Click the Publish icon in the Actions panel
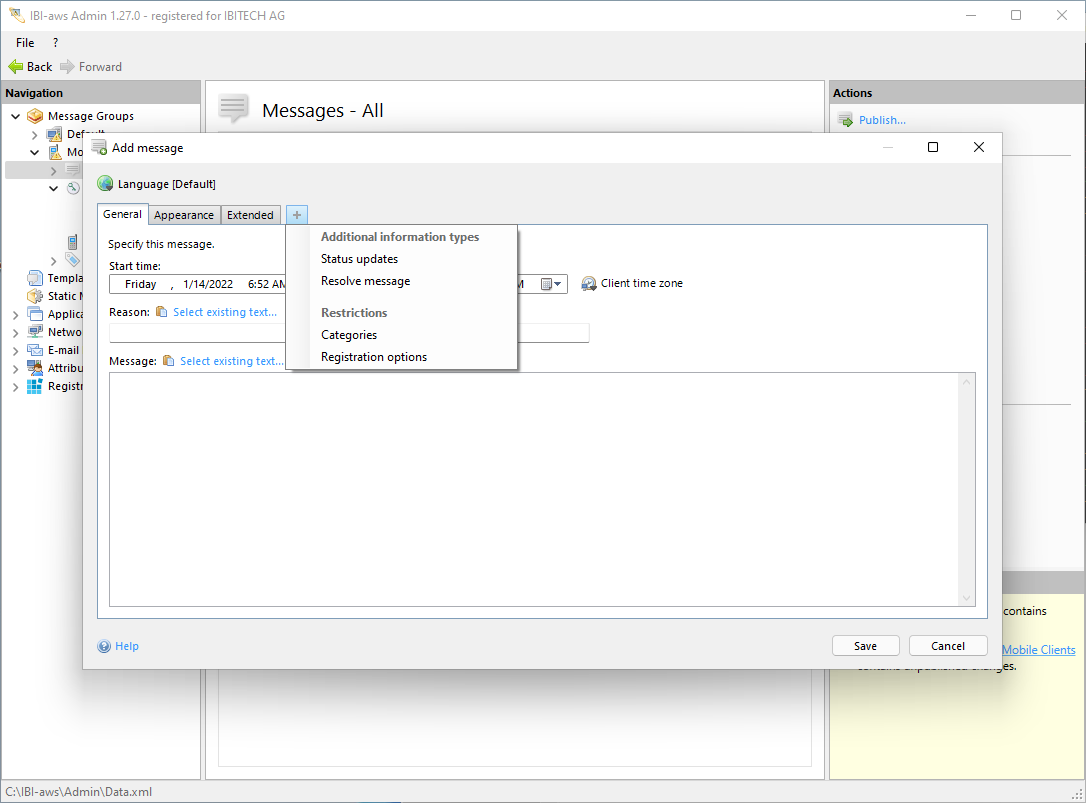The image size is (1086, 803). [845, 120]
